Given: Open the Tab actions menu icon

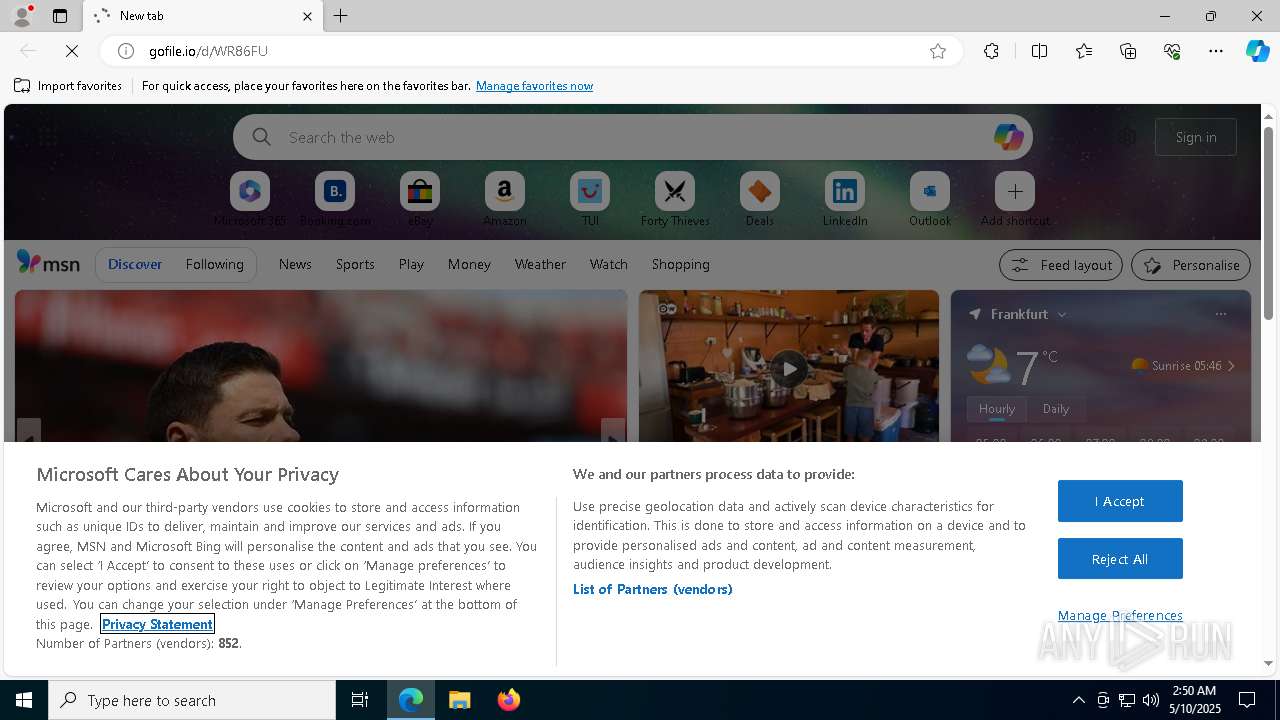Looking at the screenshot, I should point(60,16).
